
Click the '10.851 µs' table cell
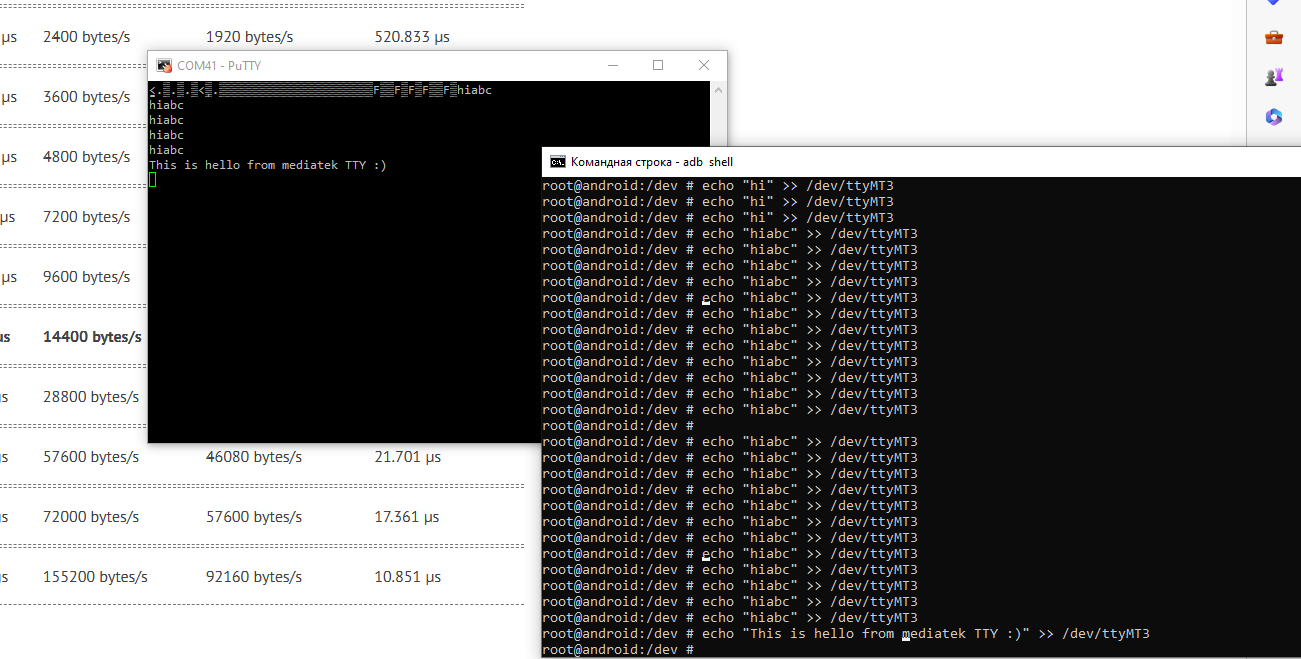pyautogui.click(x=407, y=577)
